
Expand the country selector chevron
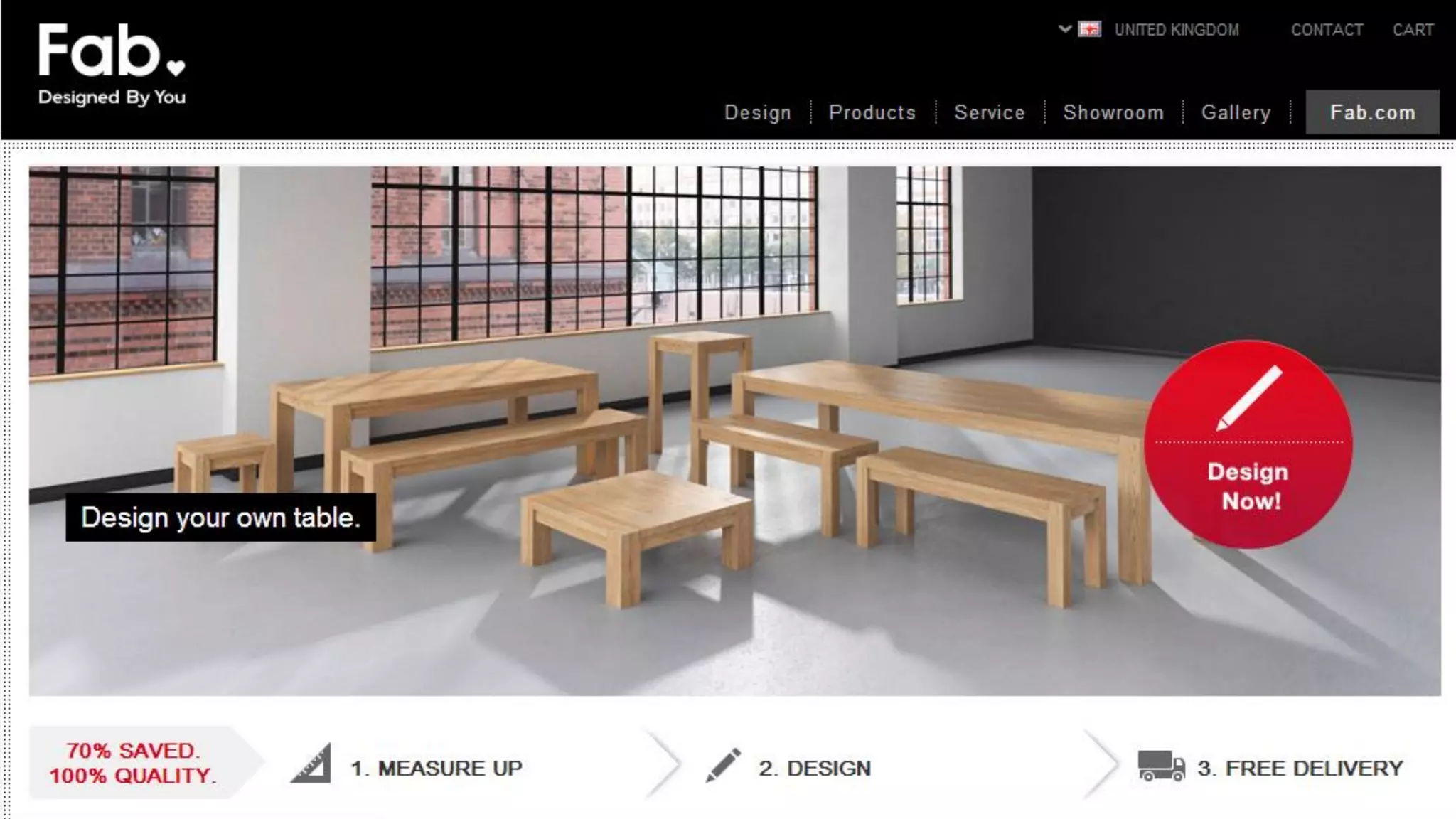coord(1064,29)
